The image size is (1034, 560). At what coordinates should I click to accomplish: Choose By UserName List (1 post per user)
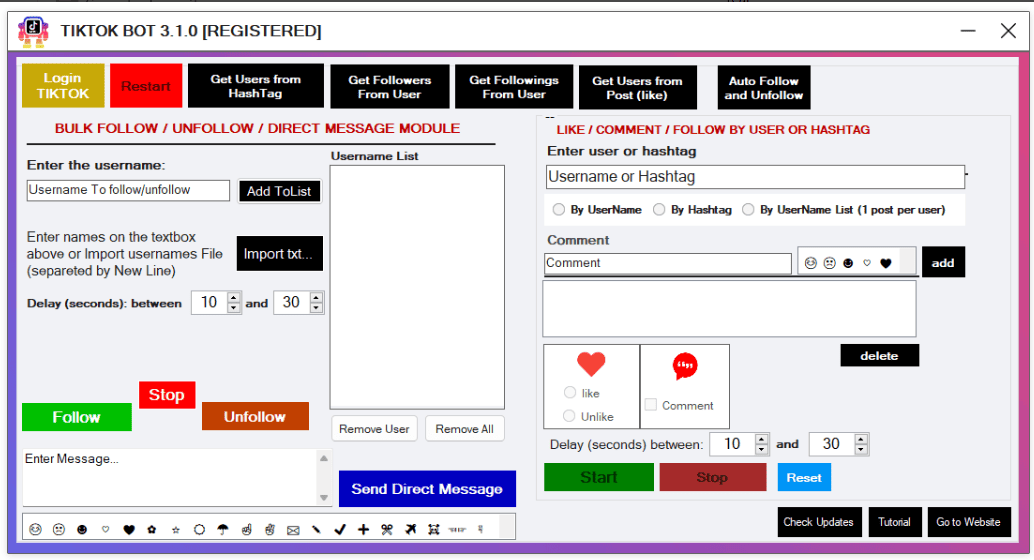coord(748,210)
